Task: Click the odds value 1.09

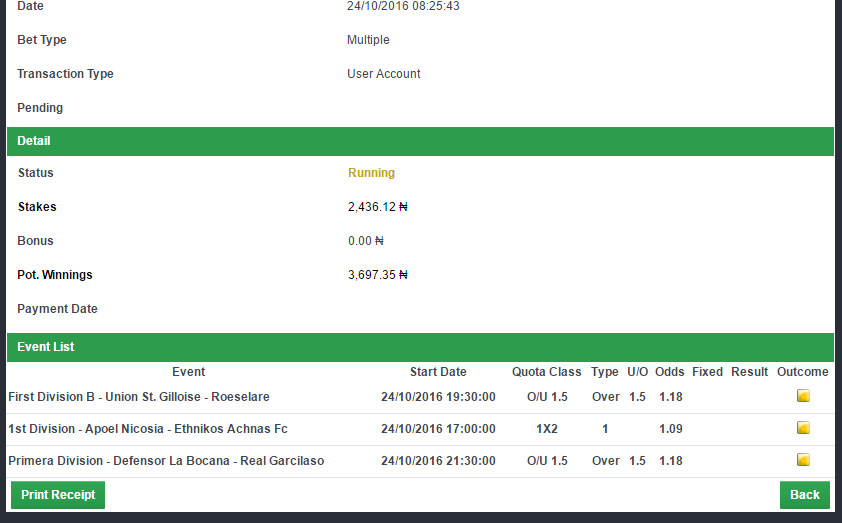Action: point(671,429)
